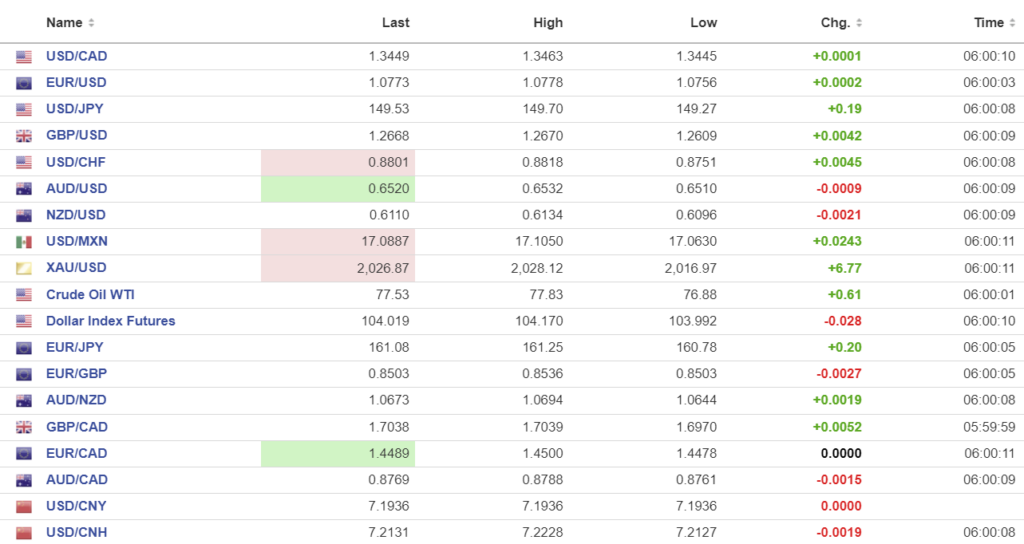Click the USD/CNH row time cell
This screenshot has height=544, width=1024.
(x=989, y=532)
